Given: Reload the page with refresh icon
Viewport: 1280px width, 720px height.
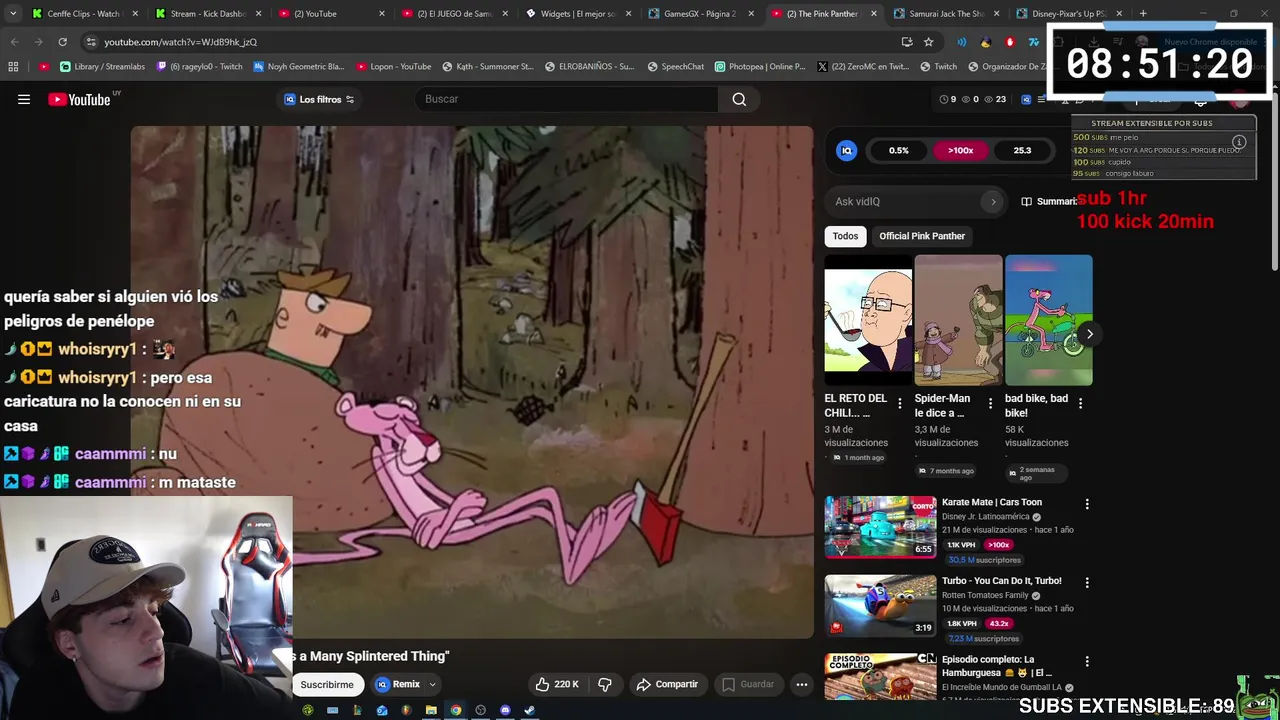Looking at the screenshot, I should tap(62, 42).
